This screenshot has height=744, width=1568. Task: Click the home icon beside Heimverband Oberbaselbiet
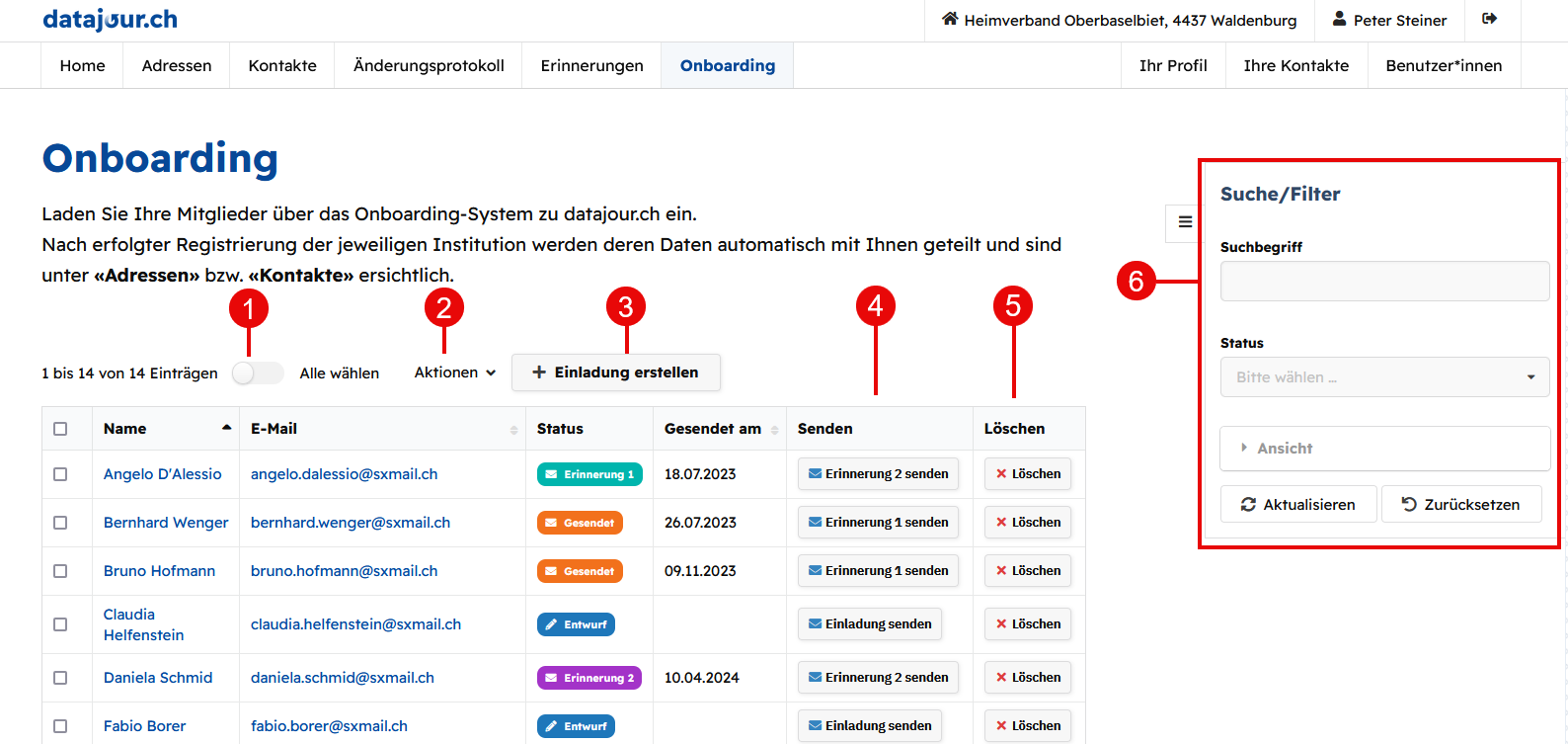tap(950, 19)
